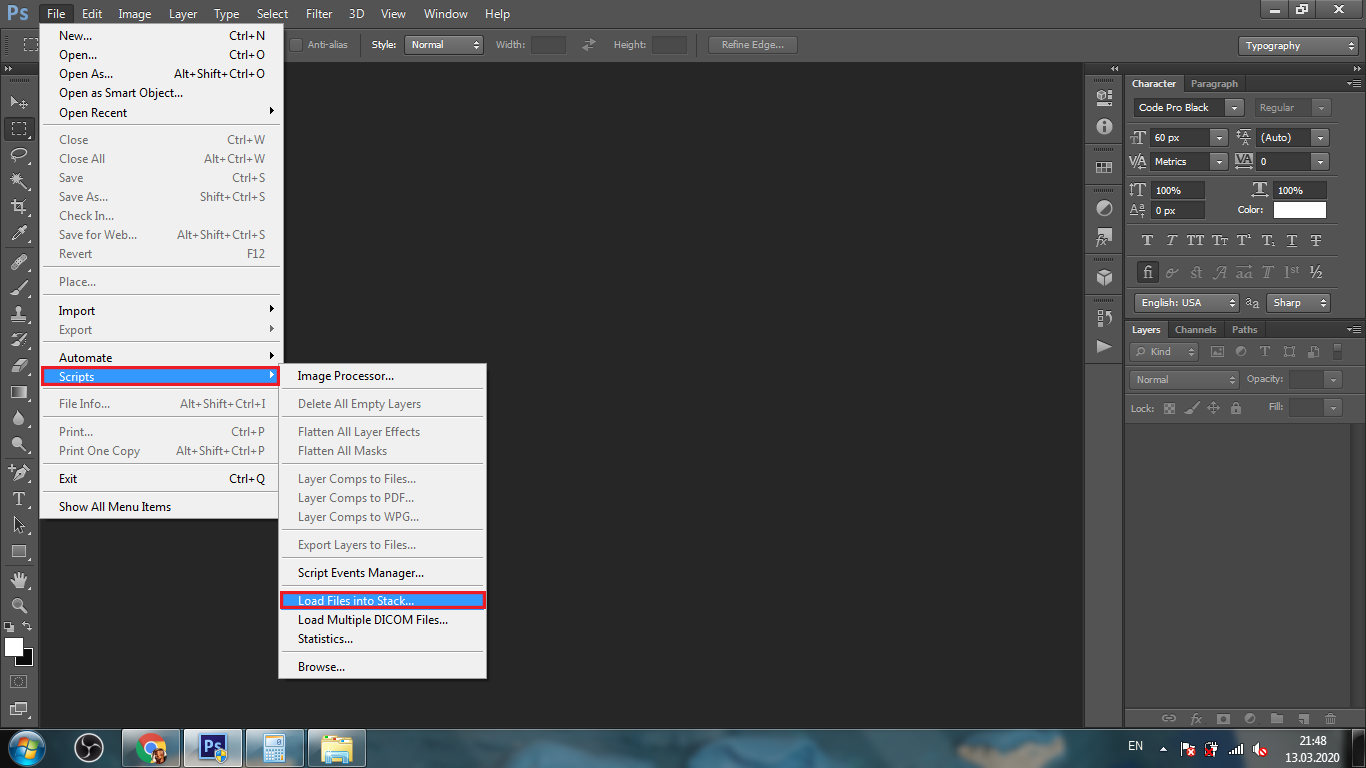This screenshot has width=1366, height=768.
Task: Select the Pen tool
Action: tap(19, 472)
